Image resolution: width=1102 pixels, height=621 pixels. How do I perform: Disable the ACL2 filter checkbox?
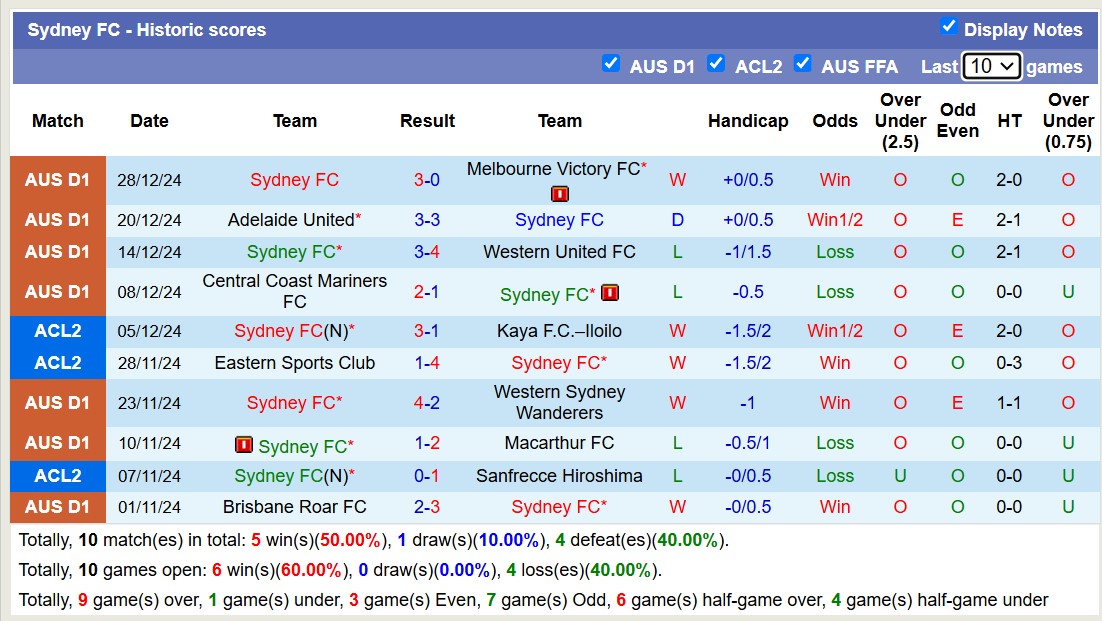coord(716,64)
